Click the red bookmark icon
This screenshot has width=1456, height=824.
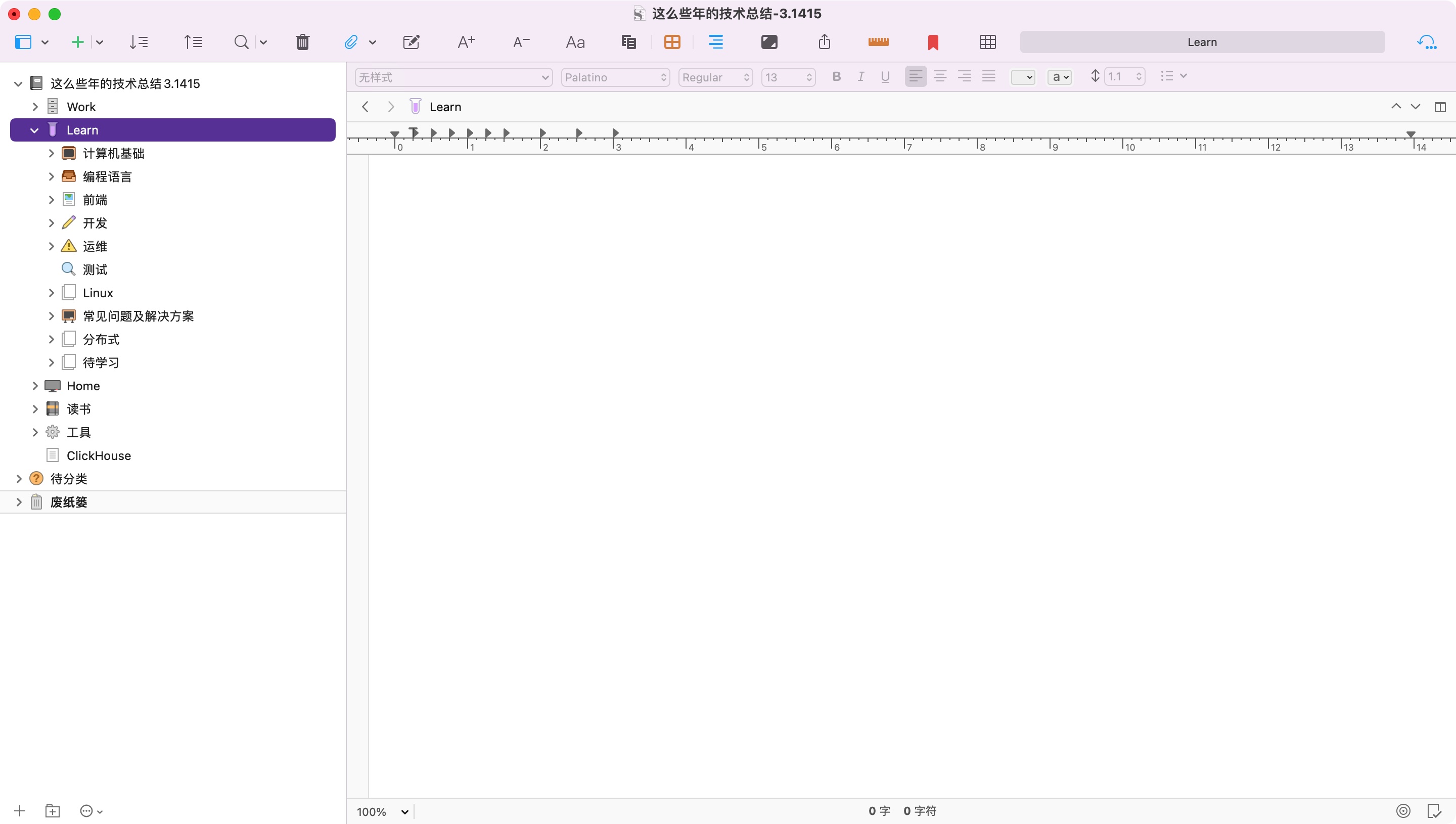933,42
